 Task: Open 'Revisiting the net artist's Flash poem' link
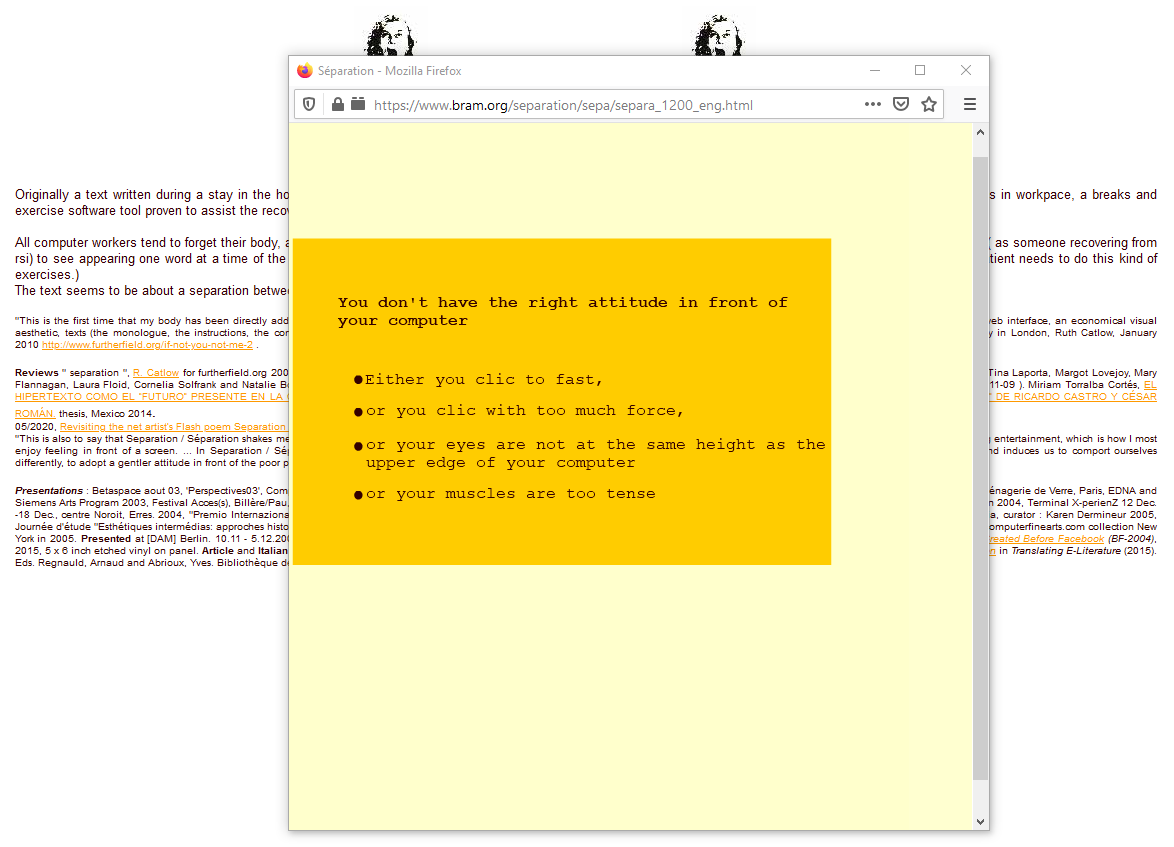coord(173,427)
